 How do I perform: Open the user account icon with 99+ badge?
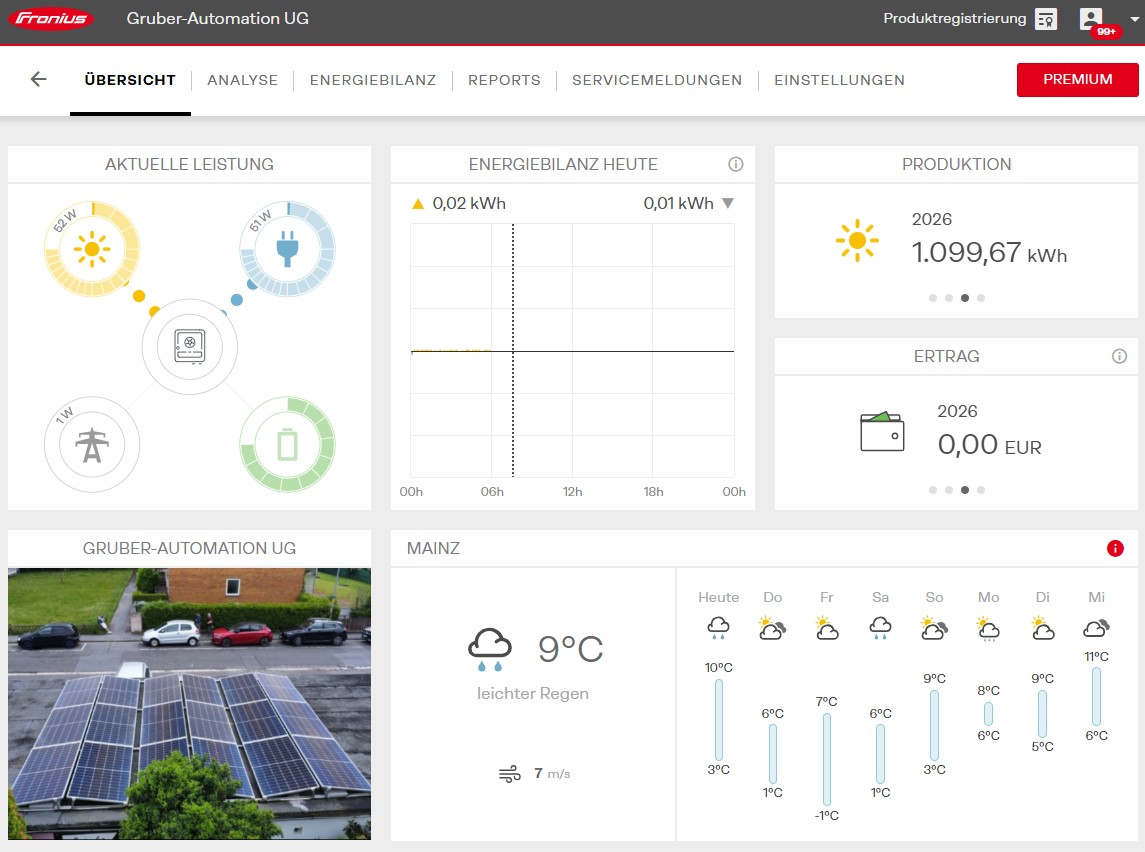pyautogui.click(x=1090, y=18)
